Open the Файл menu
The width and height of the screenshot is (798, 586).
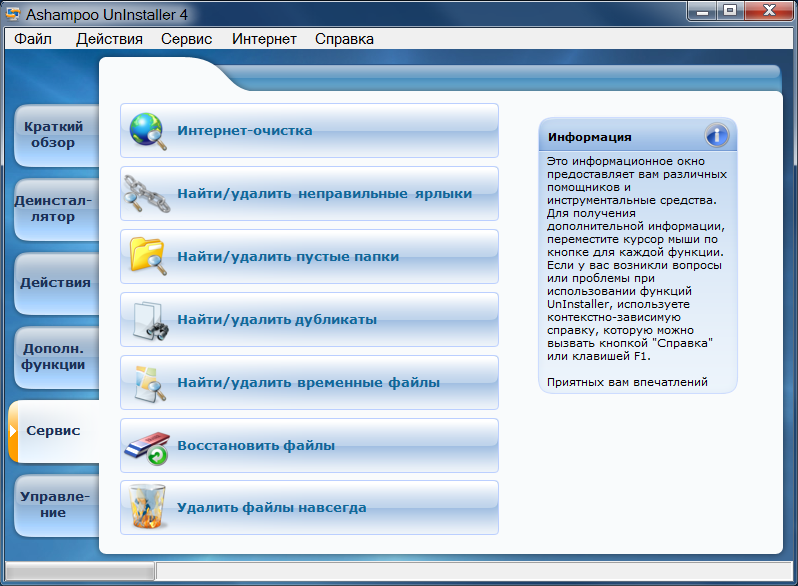(33, 39)
